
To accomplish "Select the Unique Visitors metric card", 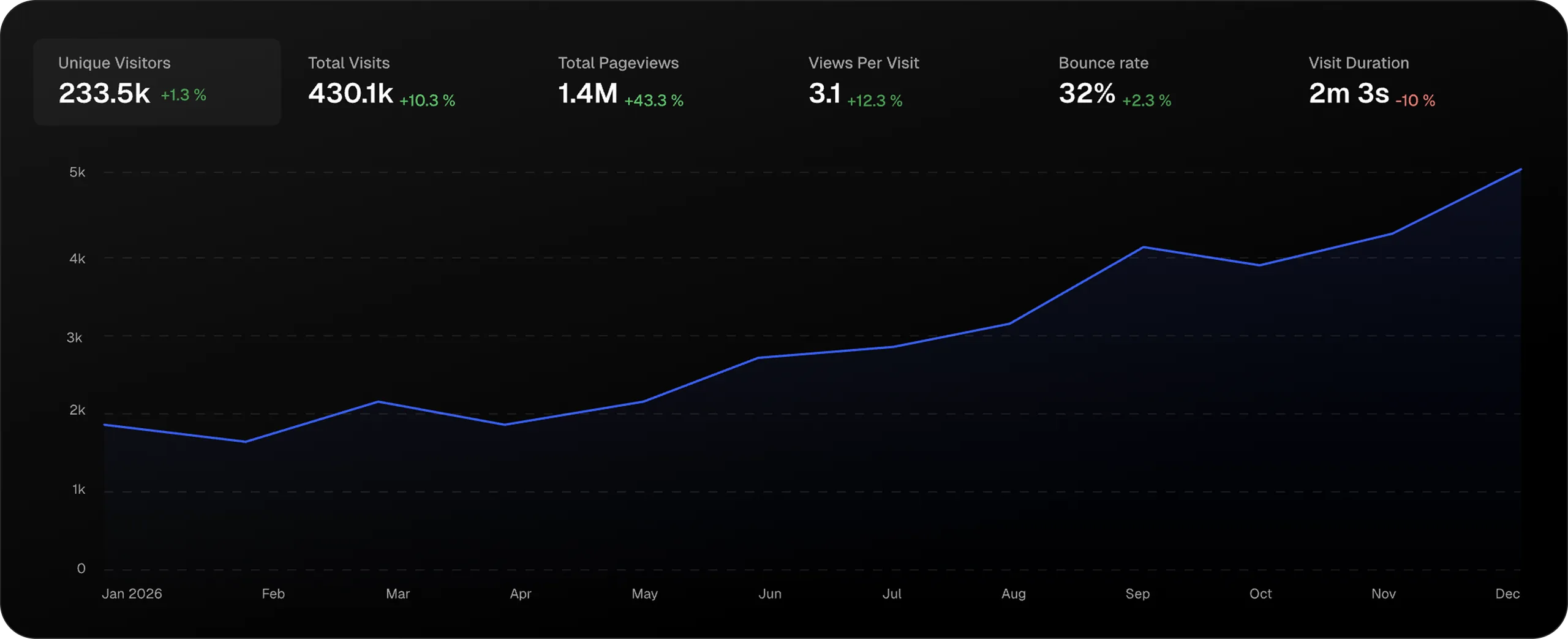I will 157,82.
